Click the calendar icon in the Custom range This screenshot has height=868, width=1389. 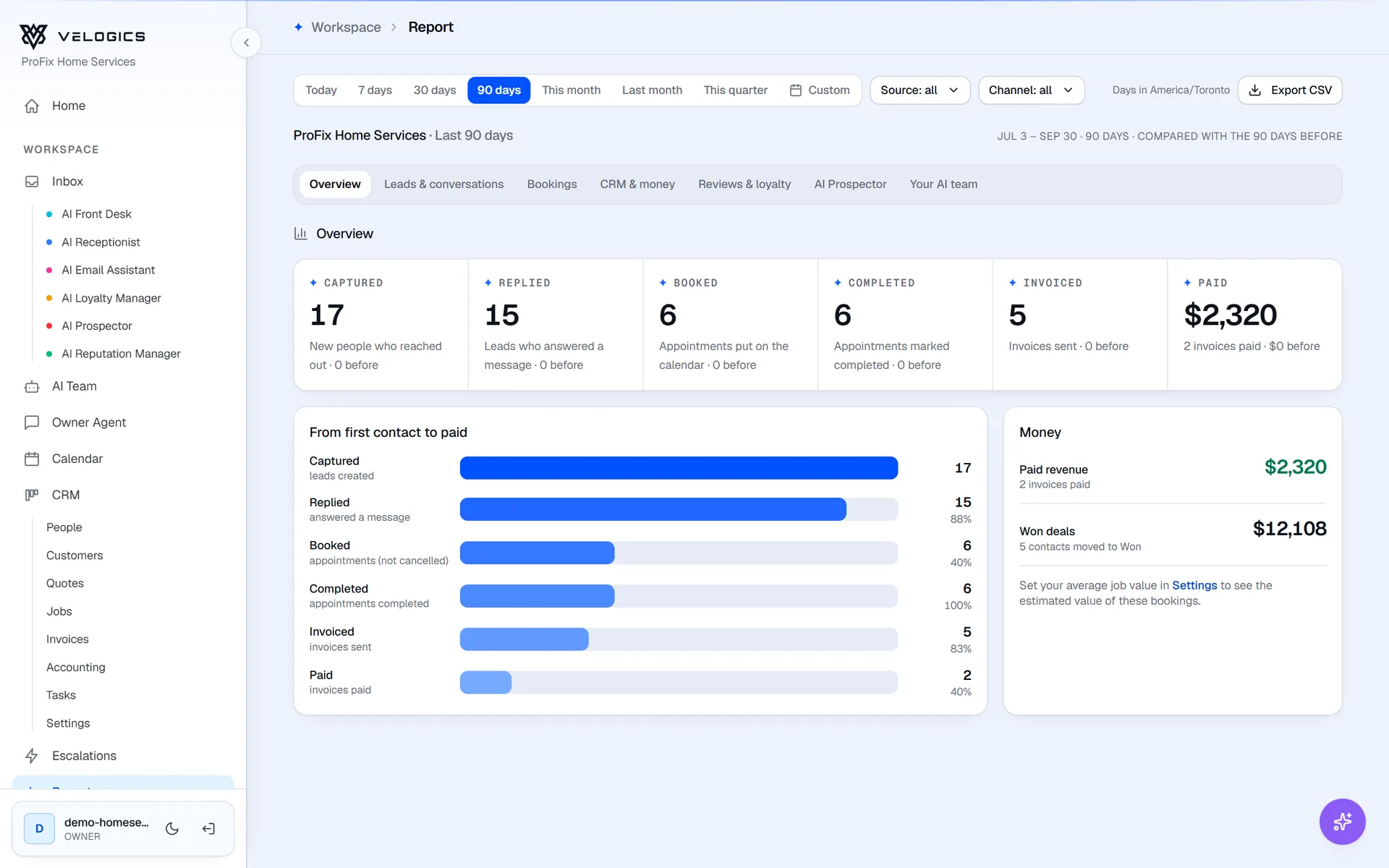(x=796, y=90)
